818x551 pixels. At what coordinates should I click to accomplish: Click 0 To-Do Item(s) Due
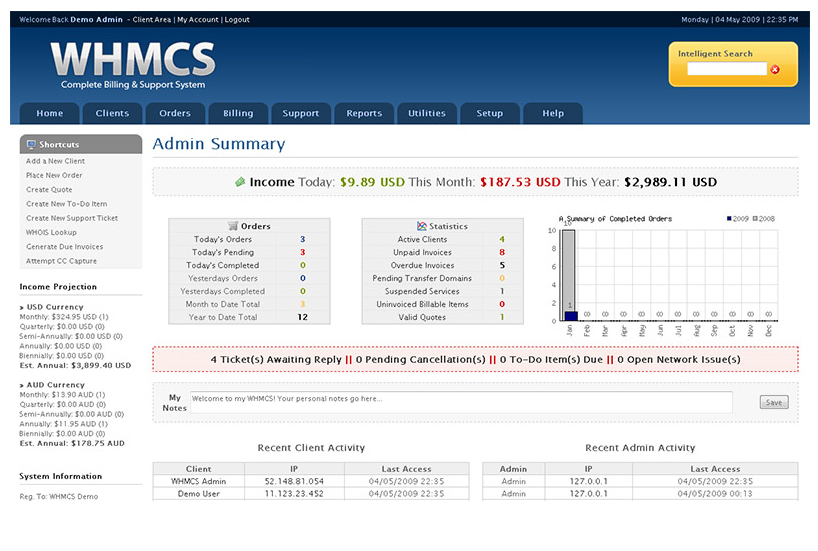(x=551, y=360)
